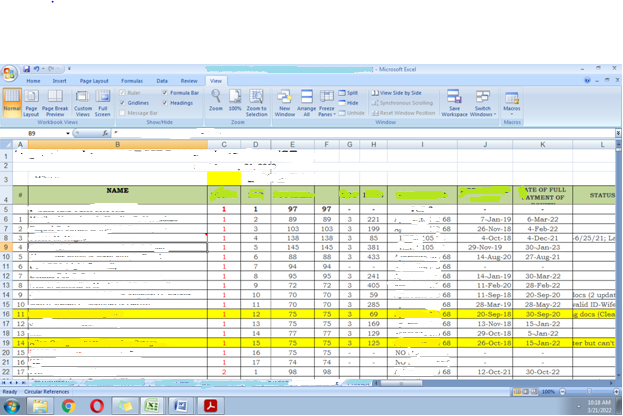Click the zoom slider in status bar
Screen dimensions: 623x416
[x=590, y=392]
